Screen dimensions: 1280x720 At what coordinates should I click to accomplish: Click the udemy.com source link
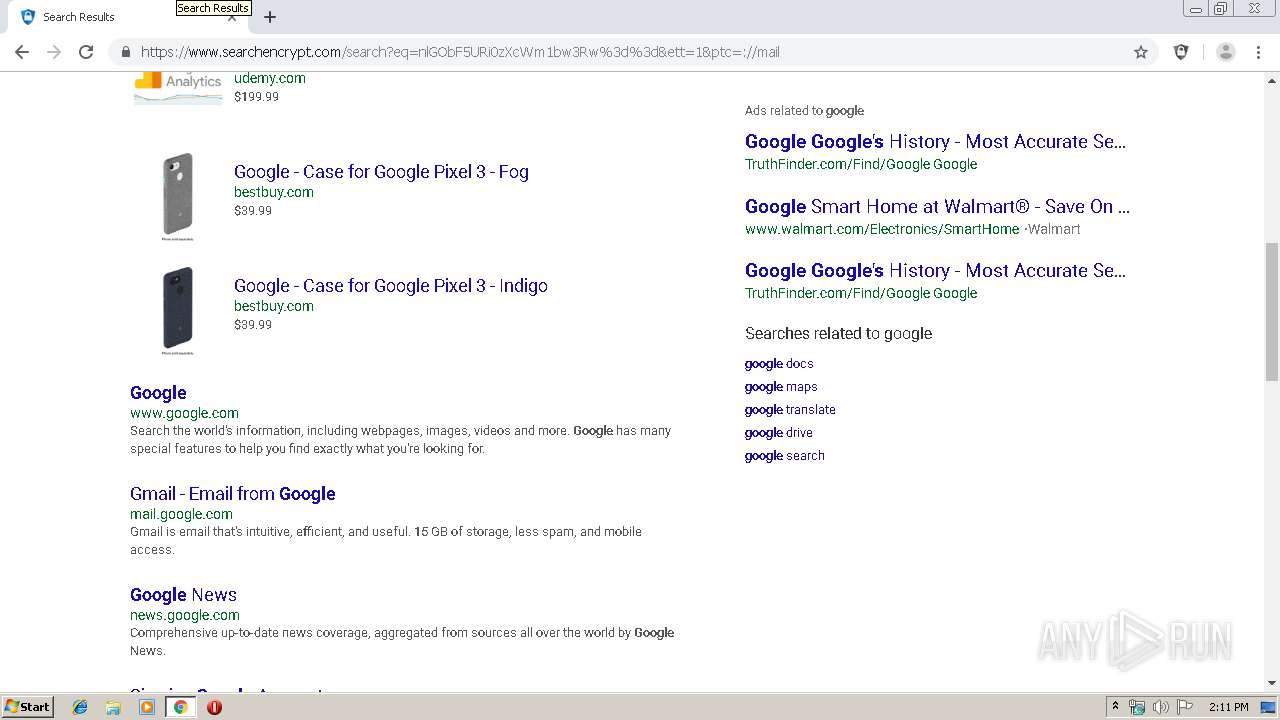[270, 78]
